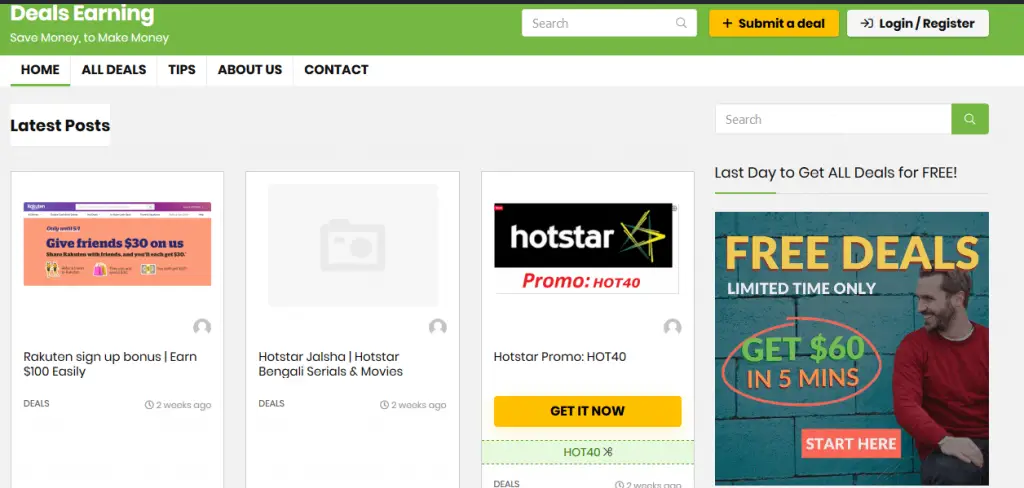Open Hotstar Promo: HOT40 post title

(560, 357)
